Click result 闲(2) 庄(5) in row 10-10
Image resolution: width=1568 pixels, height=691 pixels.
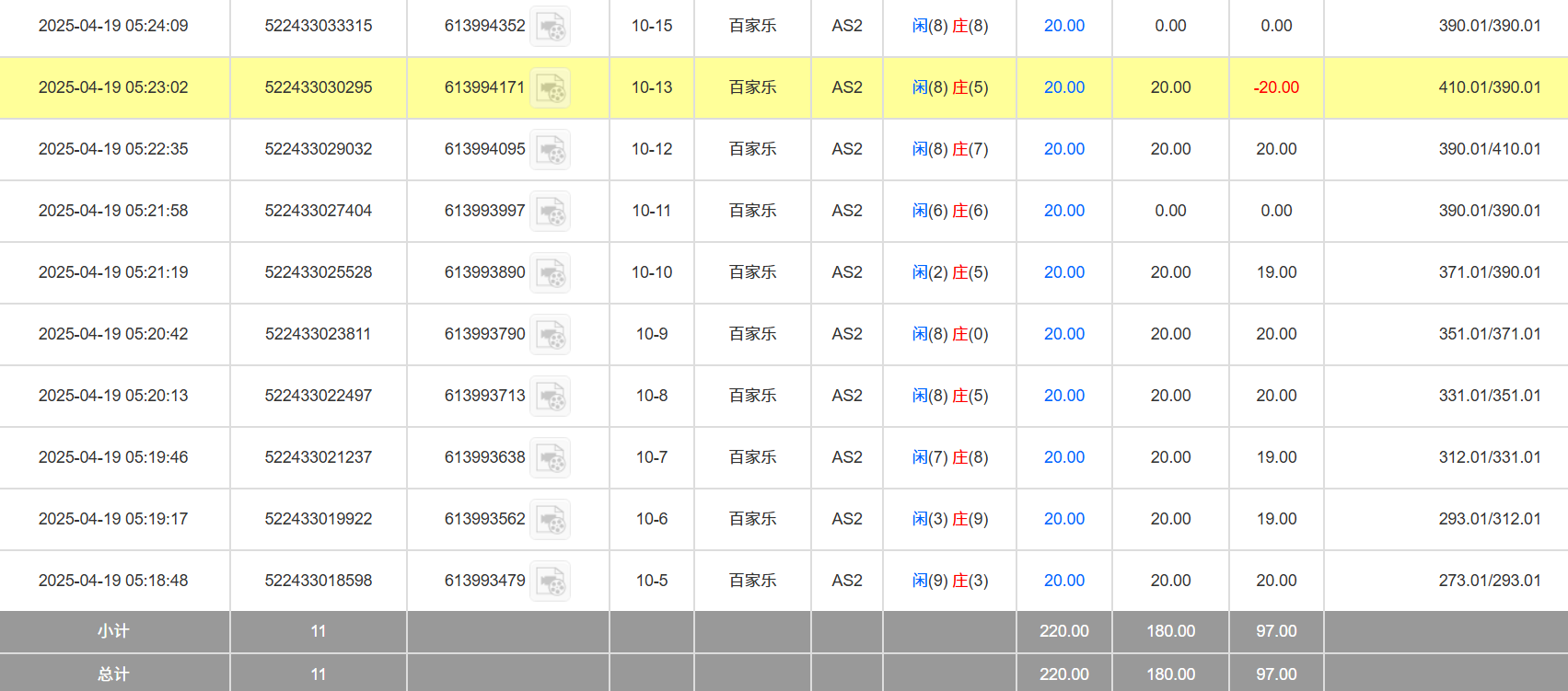click(949, 272)
